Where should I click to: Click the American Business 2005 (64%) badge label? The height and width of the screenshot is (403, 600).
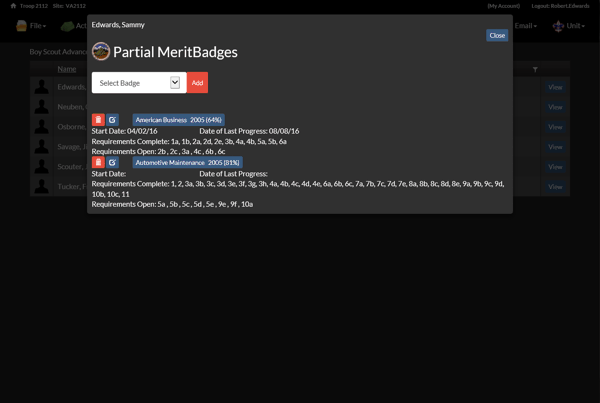pyautogui.click(x=179, y=120)
